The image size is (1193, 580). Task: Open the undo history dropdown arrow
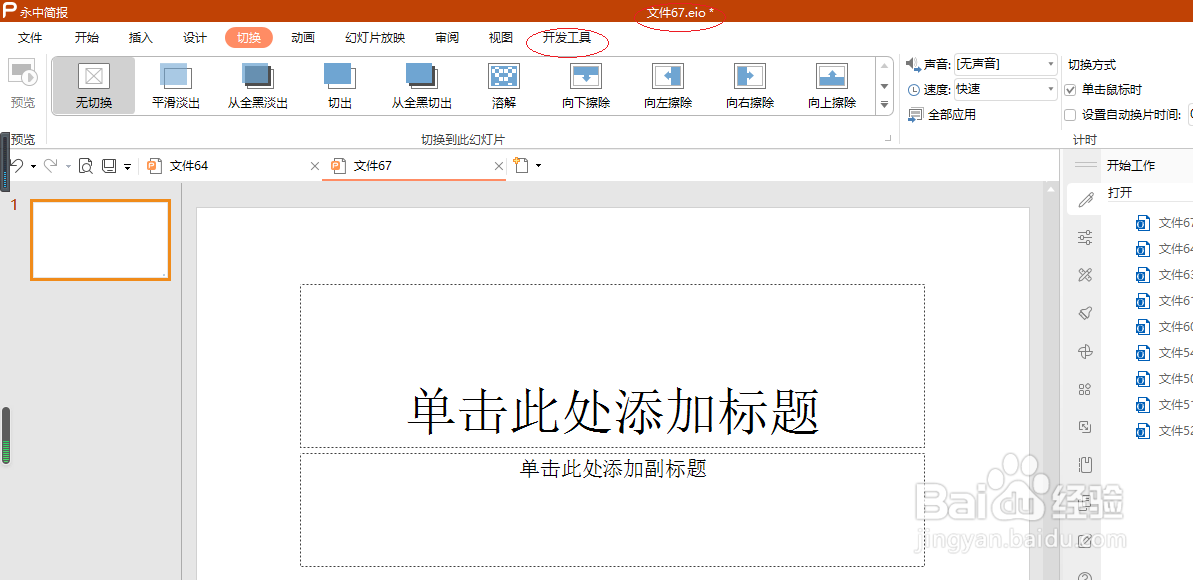point(33,166)
